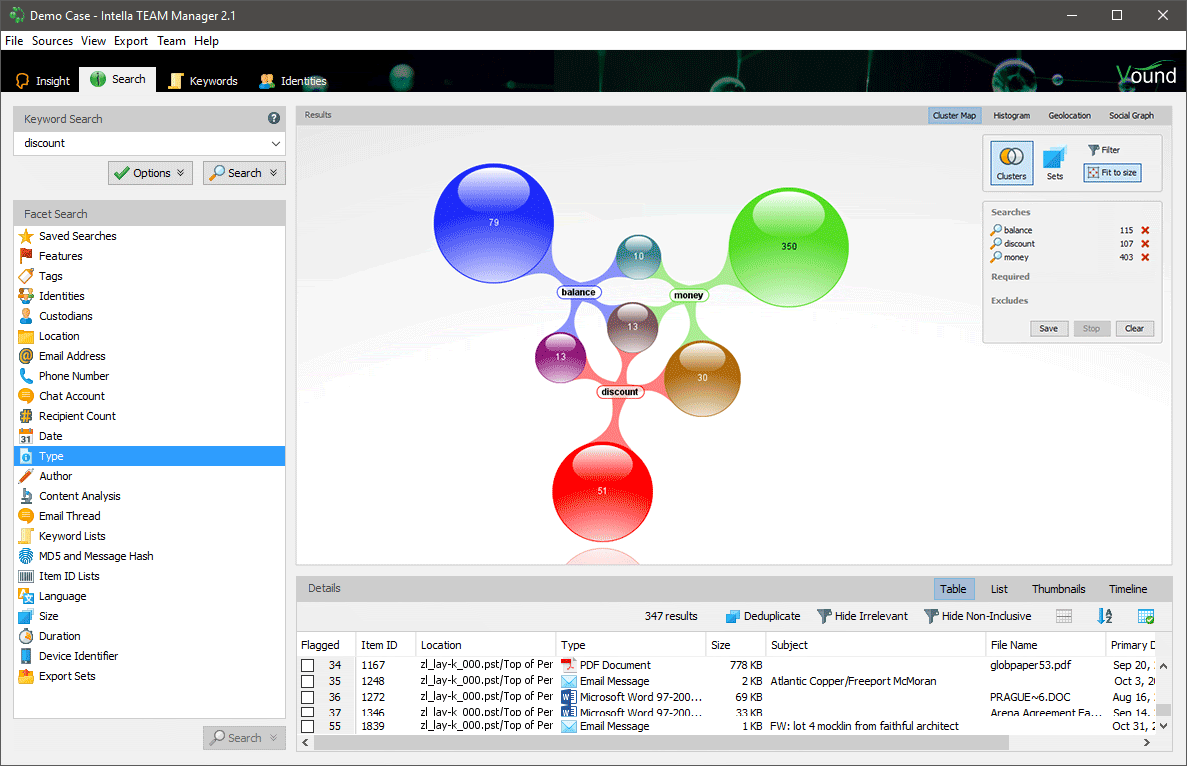Toggle Deduplicate in the Details toolbar
Image resolution: width=1187 pixels, height=766 pixels.
762,616
